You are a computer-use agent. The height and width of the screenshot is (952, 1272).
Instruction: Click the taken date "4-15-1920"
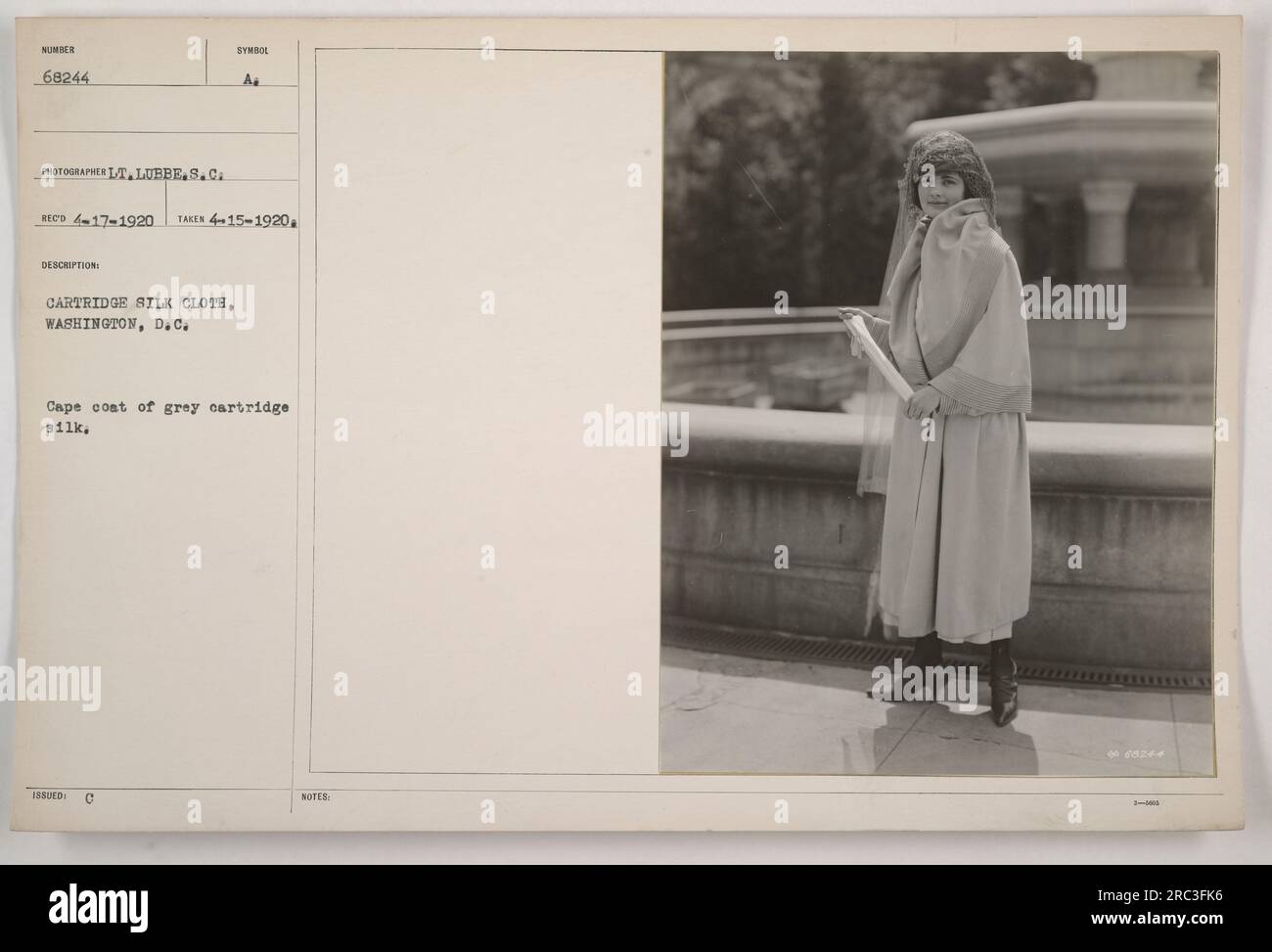tap(251, 220)
